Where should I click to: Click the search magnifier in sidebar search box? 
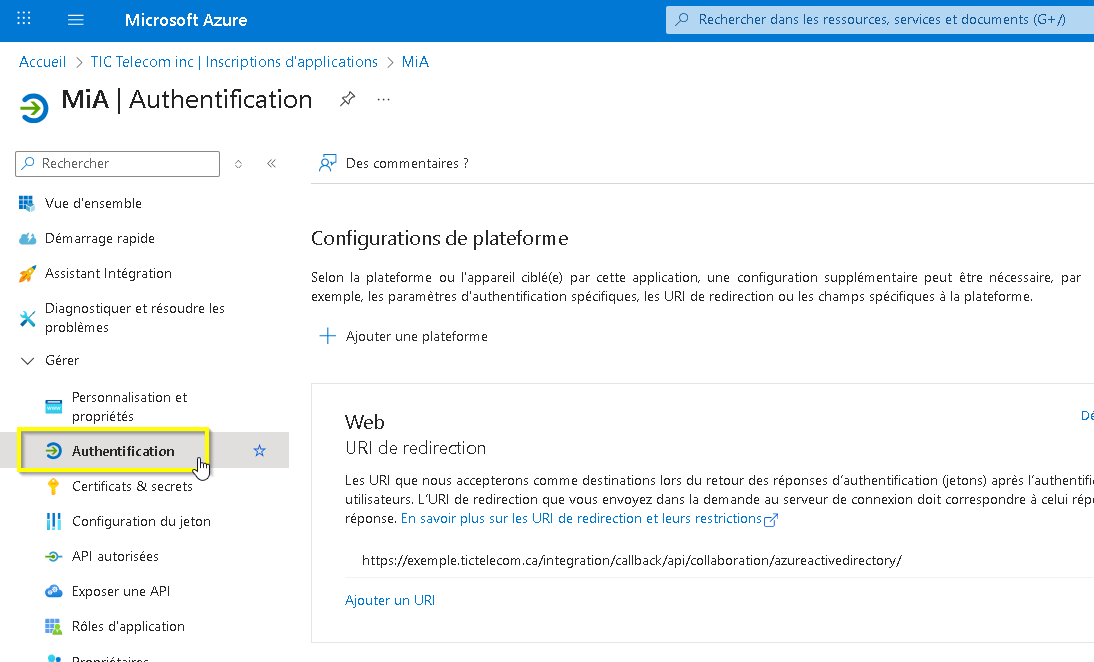(28, 163)
